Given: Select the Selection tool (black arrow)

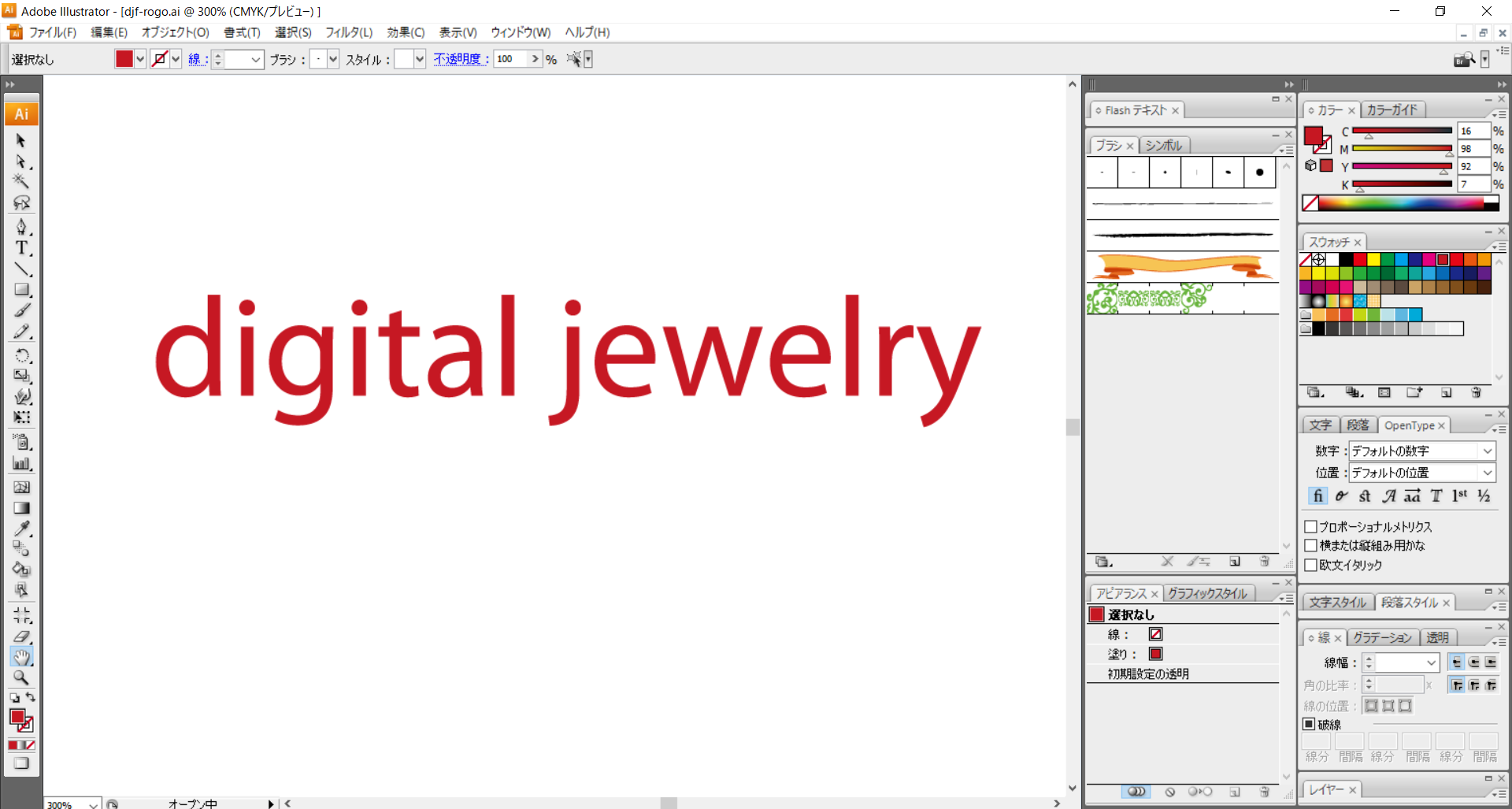Looking at the screenshot, I should (x=21, y=140).
